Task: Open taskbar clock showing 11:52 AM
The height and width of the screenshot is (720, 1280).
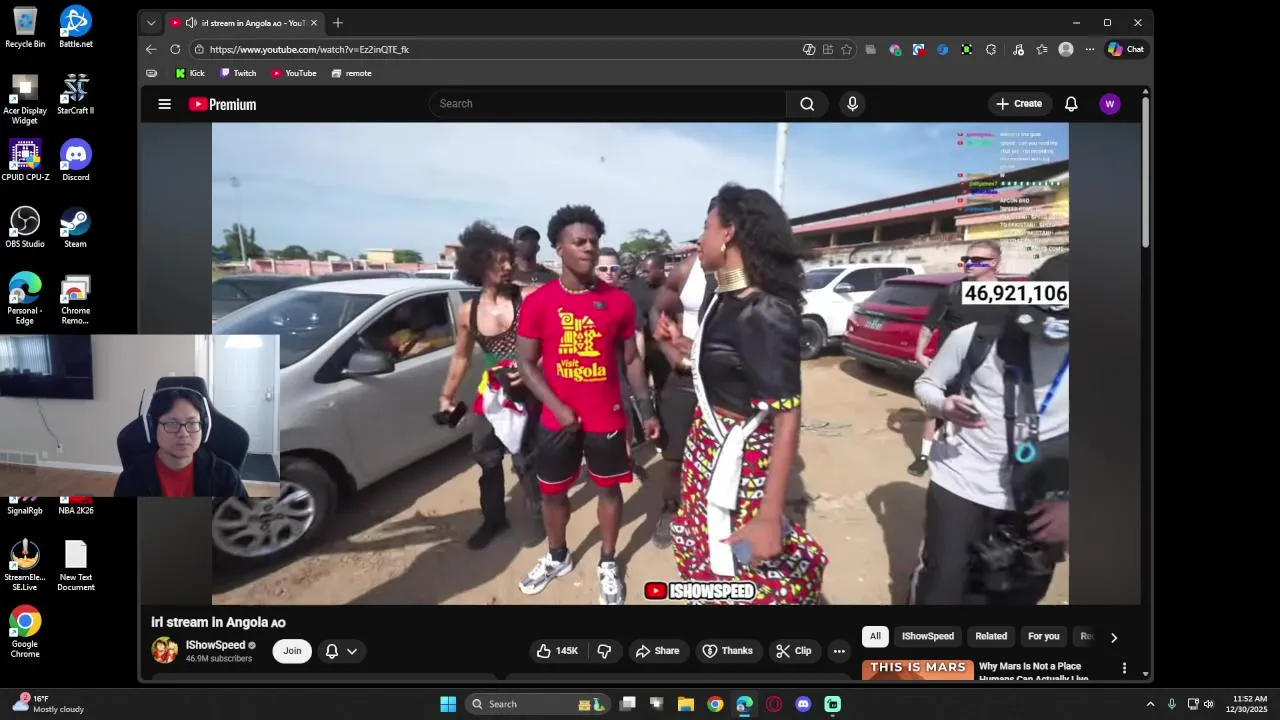Action: click(x=1249, y=704)
